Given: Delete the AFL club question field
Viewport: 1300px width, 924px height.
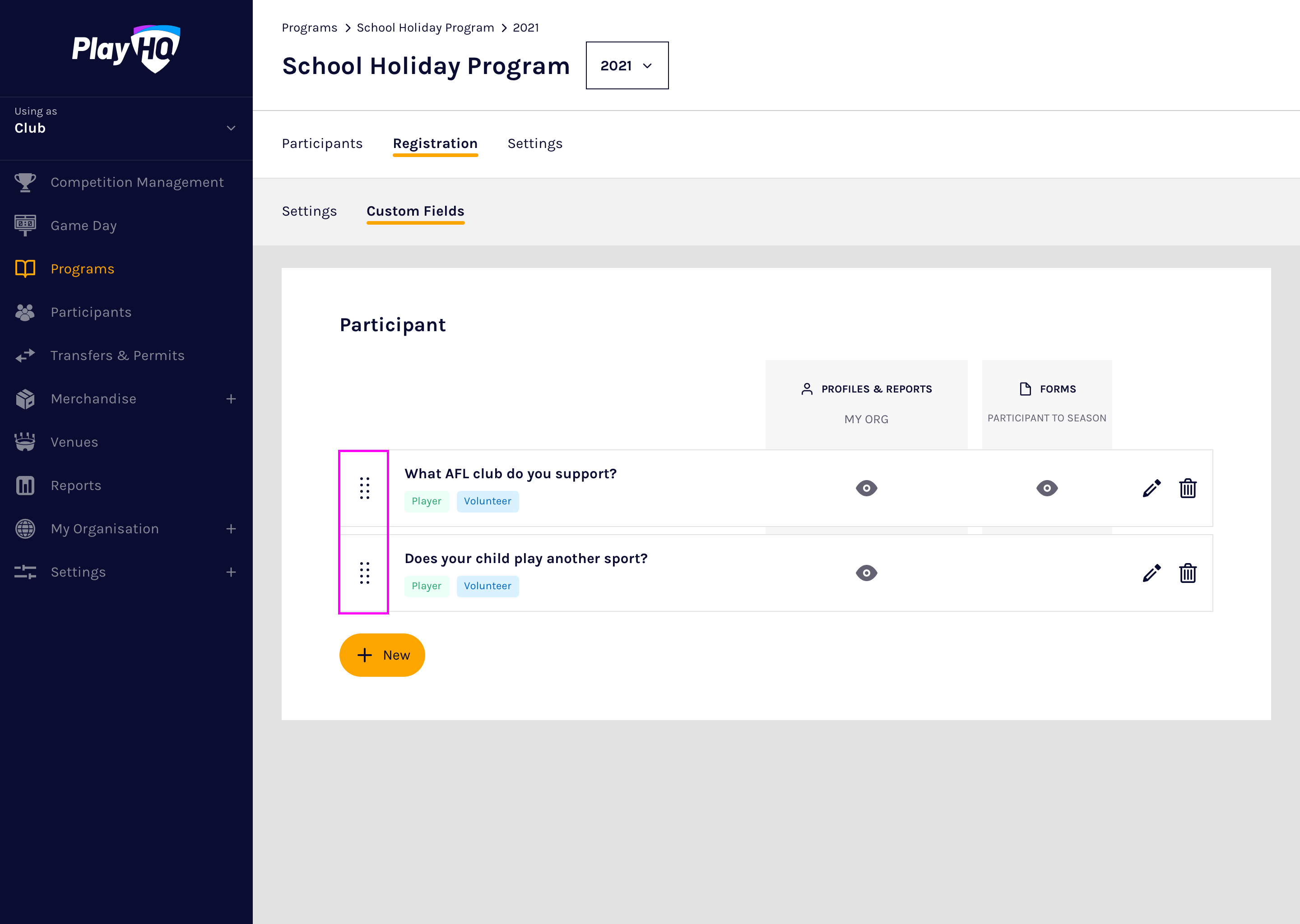Looking at the screenshot, I should pos(1187,488).
